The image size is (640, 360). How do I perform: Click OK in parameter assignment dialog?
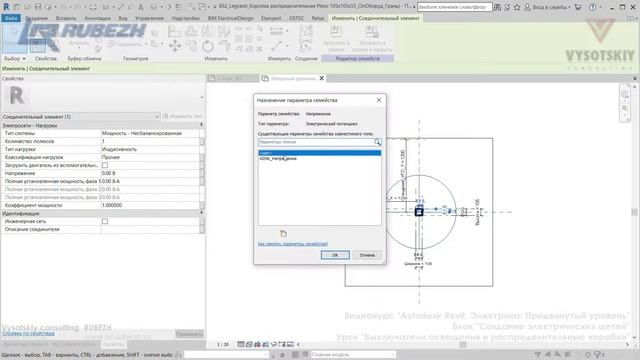(x=335, y=255)
